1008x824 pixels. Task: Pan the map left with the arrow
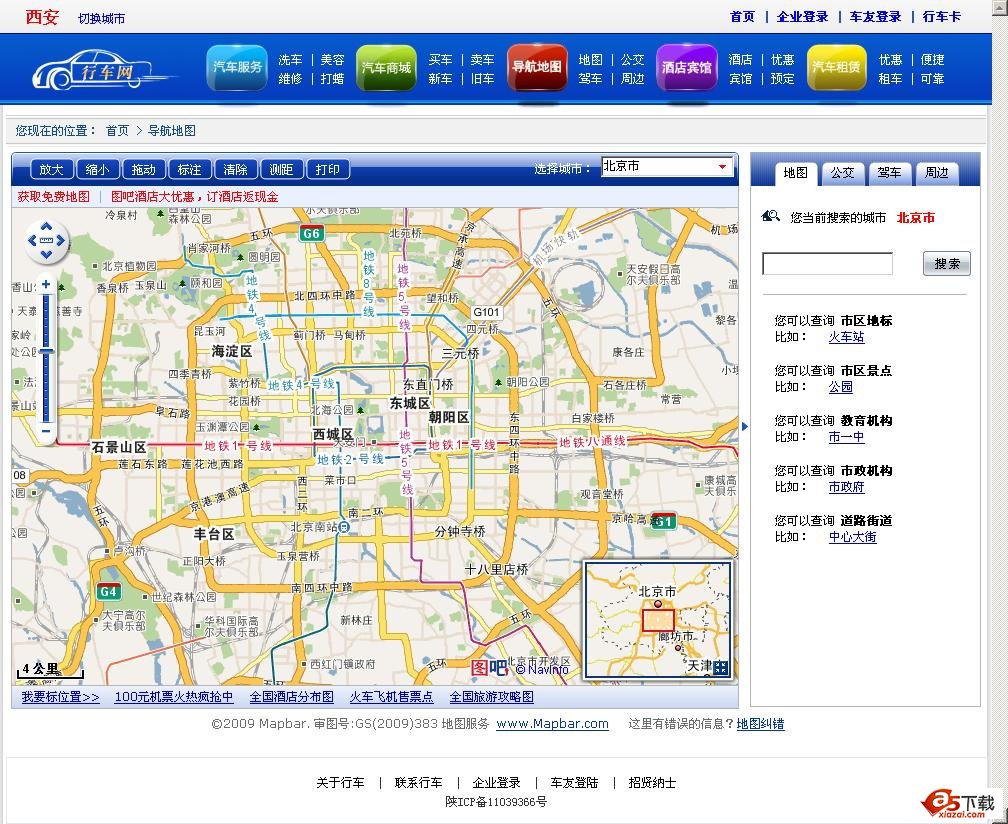pos(33,241)
